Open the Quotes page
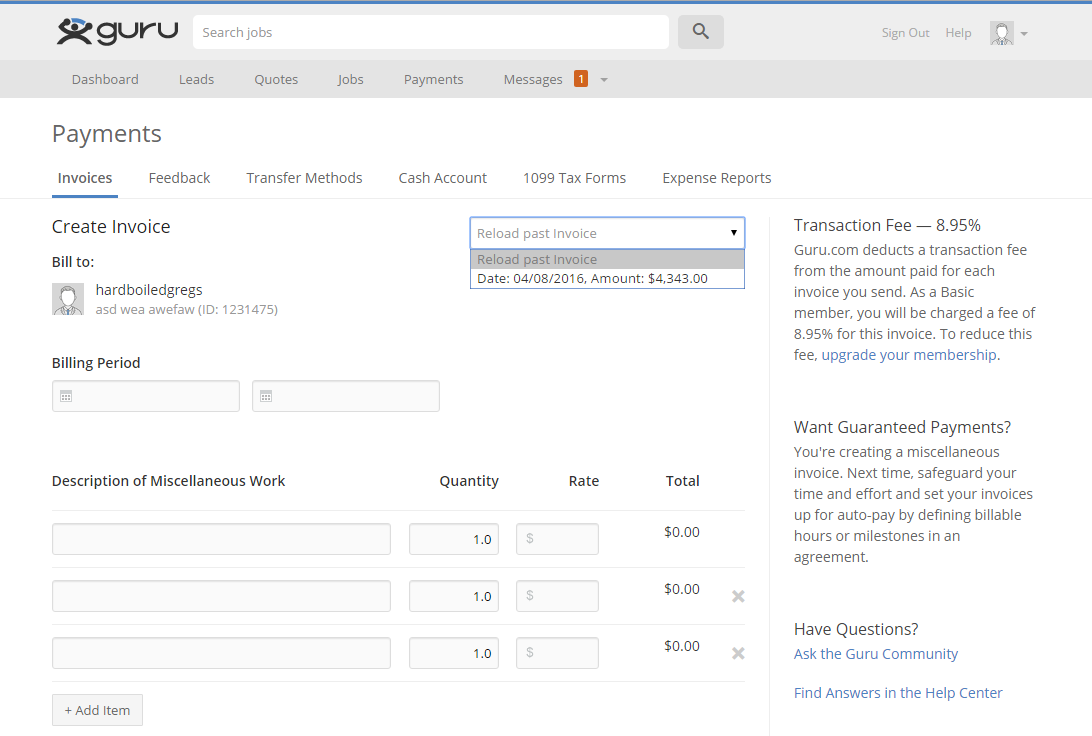Image resolution: width=1092 pixels, height=736 pixels. coord(276,79)
